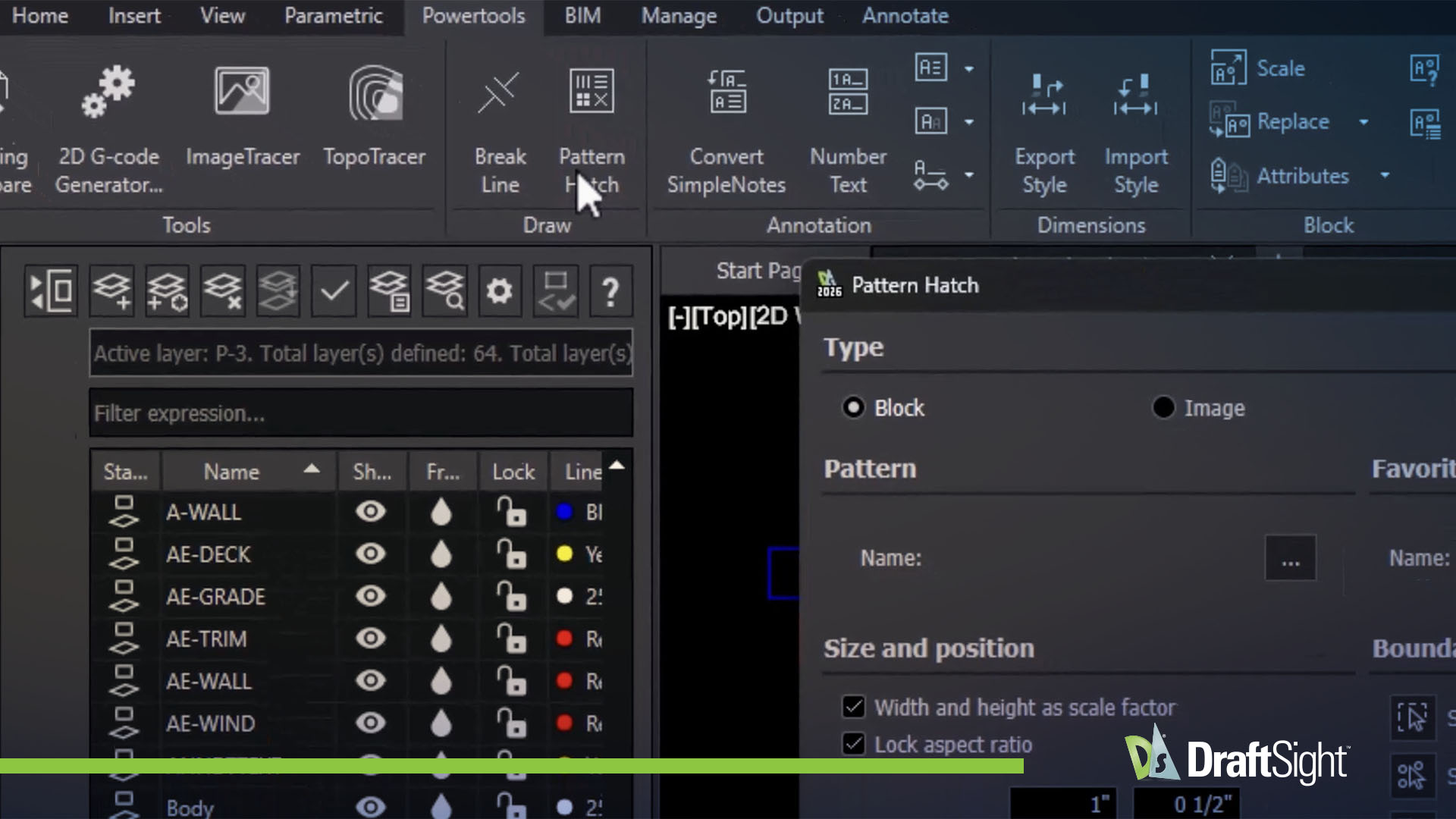Sort layers by the Name column header
This screenshot has height=819, width=1456.
pyautogui.click(x=249, y=472)
